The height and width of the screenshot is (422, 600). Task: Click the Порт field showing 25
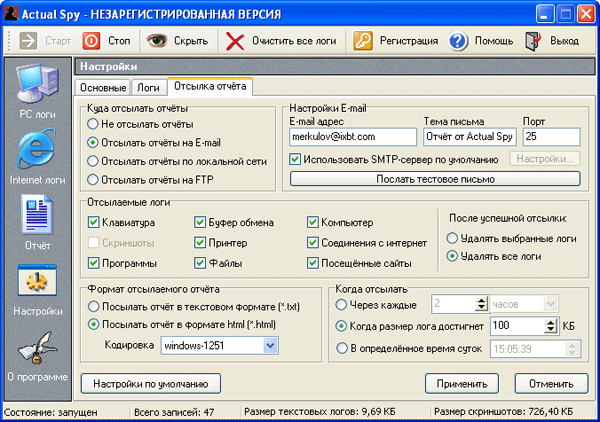(551, 137)
